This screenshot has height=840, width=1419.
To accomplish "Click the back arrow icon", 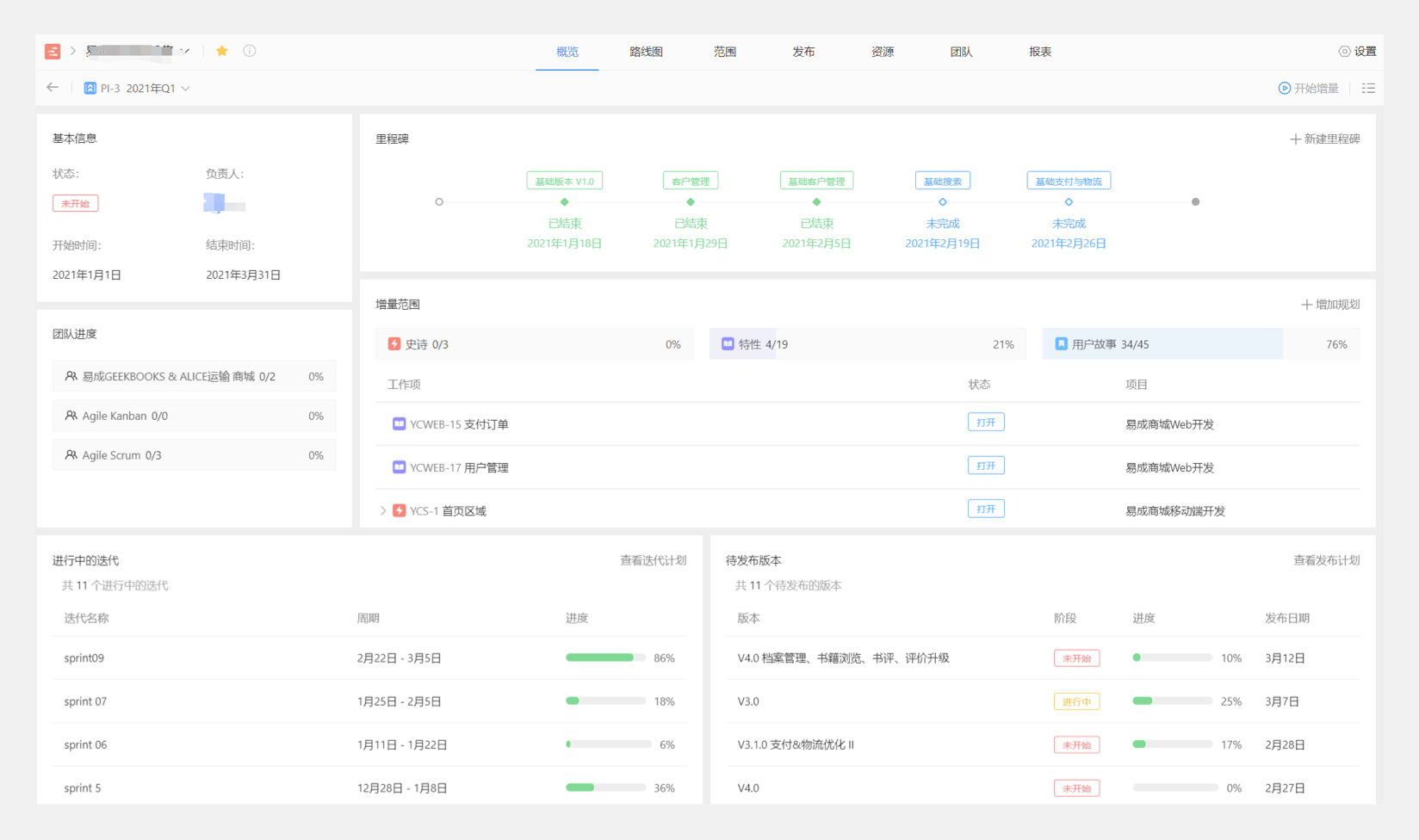I will point(53,88).
